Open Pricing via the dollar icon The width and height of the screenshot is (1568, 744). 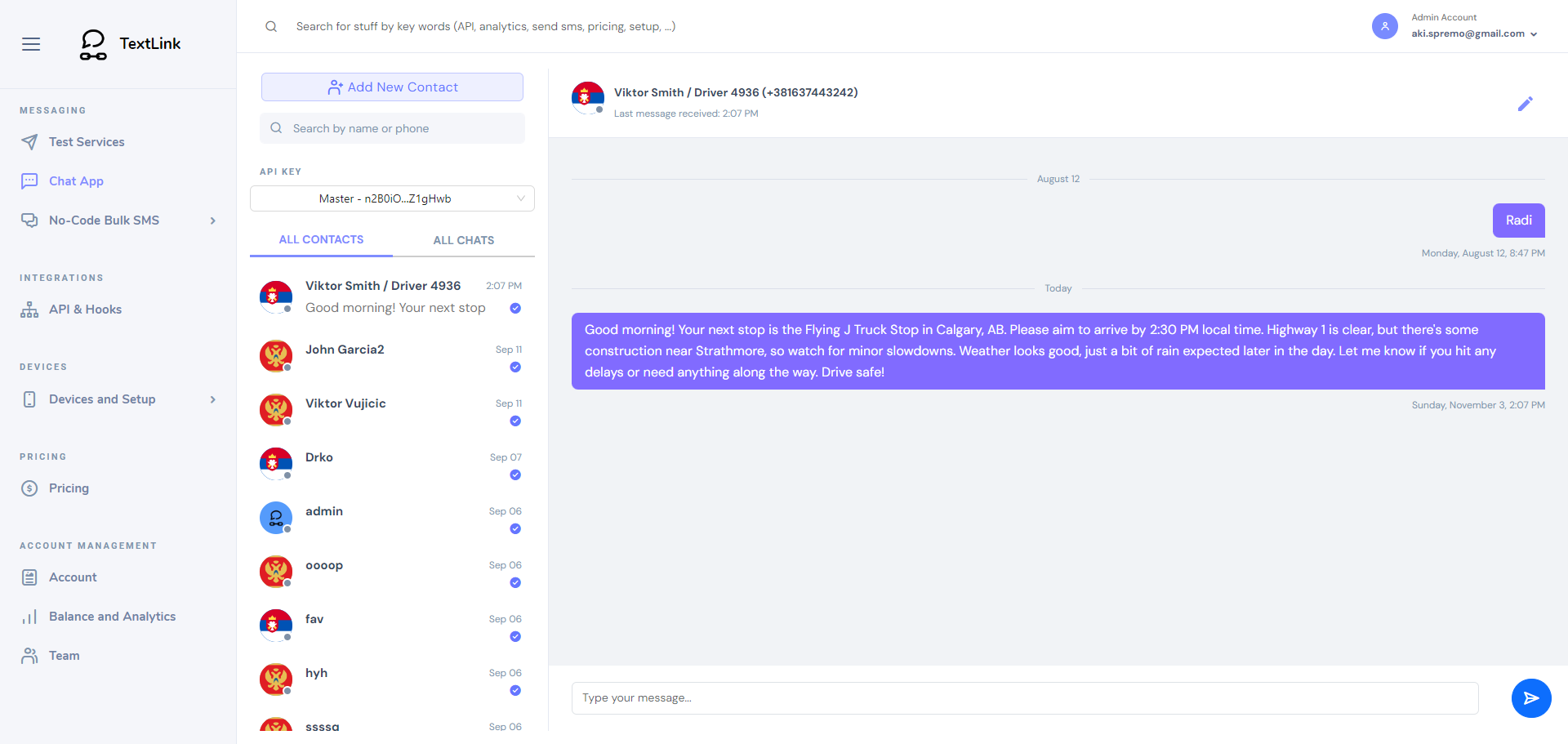coord(29,488)
